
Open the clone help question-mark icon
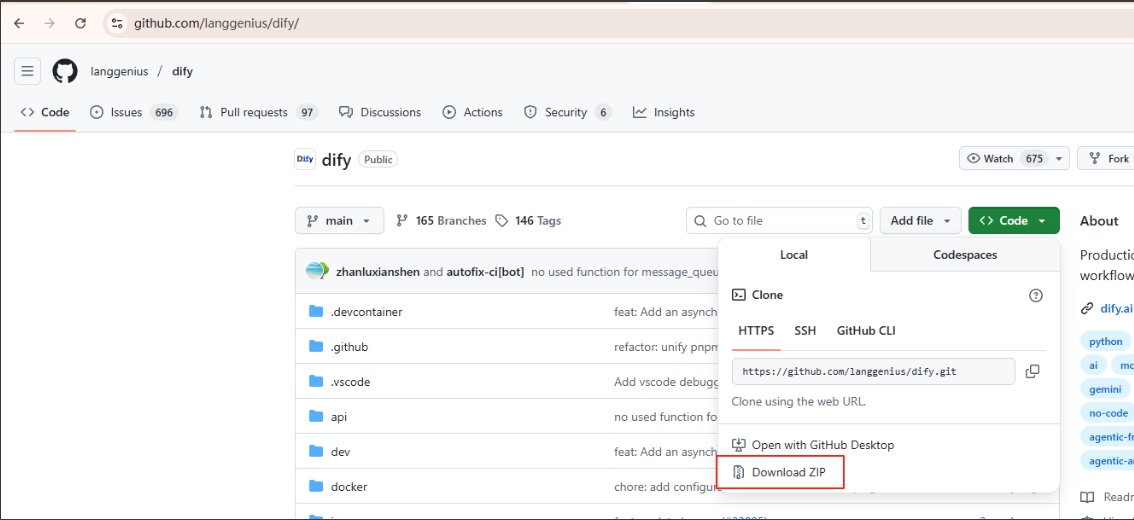1036,295
